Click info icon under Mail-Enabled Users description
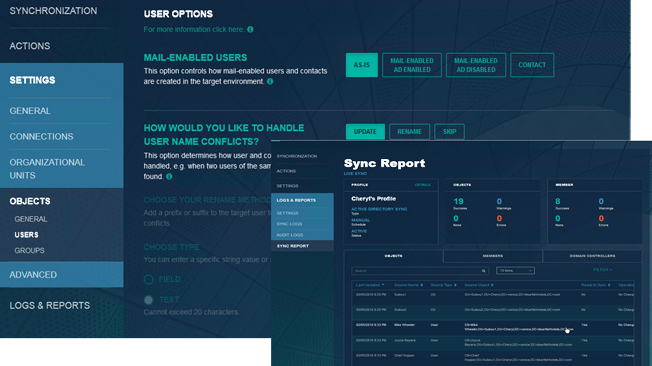 coord(270,82)
